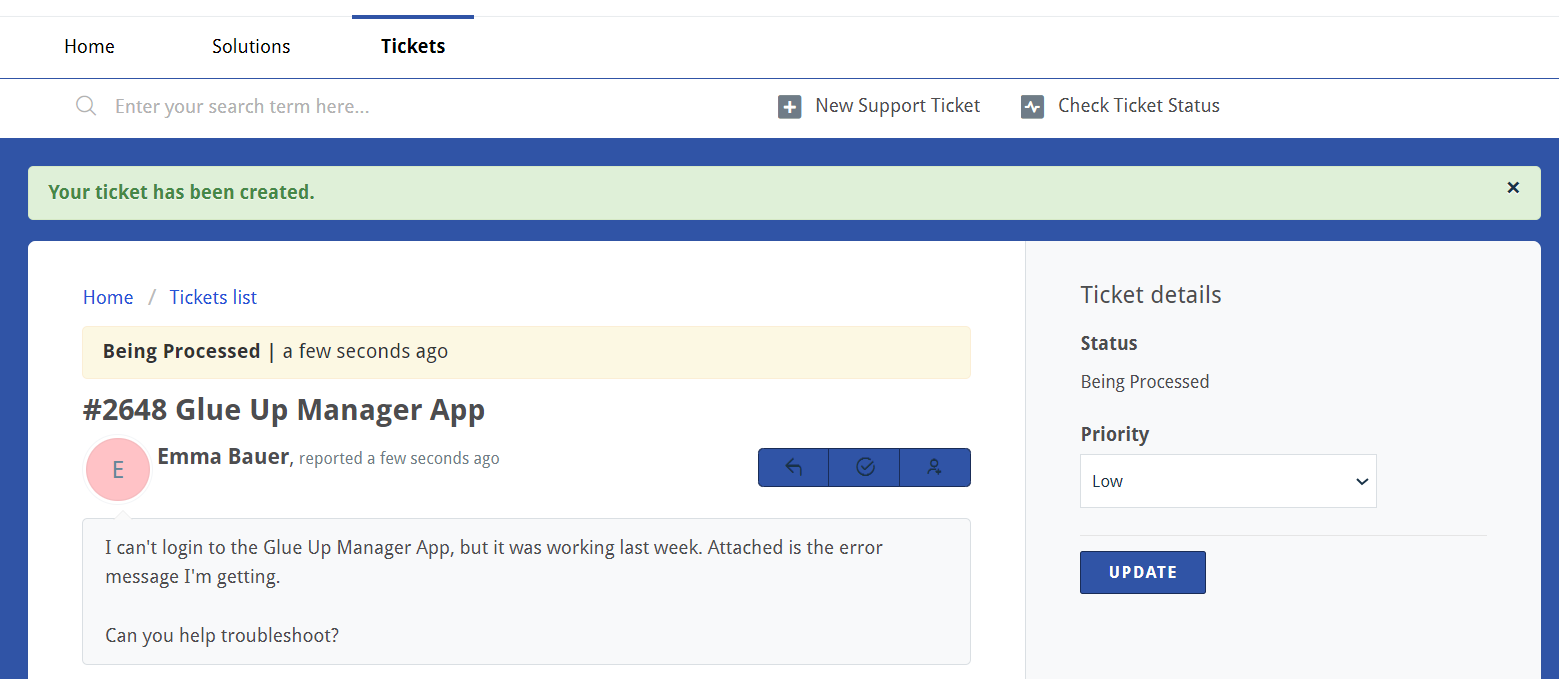Click the UPDATE button
The height and width of the screenshot is (679, 1559).
pyautogui.click(x=1143, y=572)
